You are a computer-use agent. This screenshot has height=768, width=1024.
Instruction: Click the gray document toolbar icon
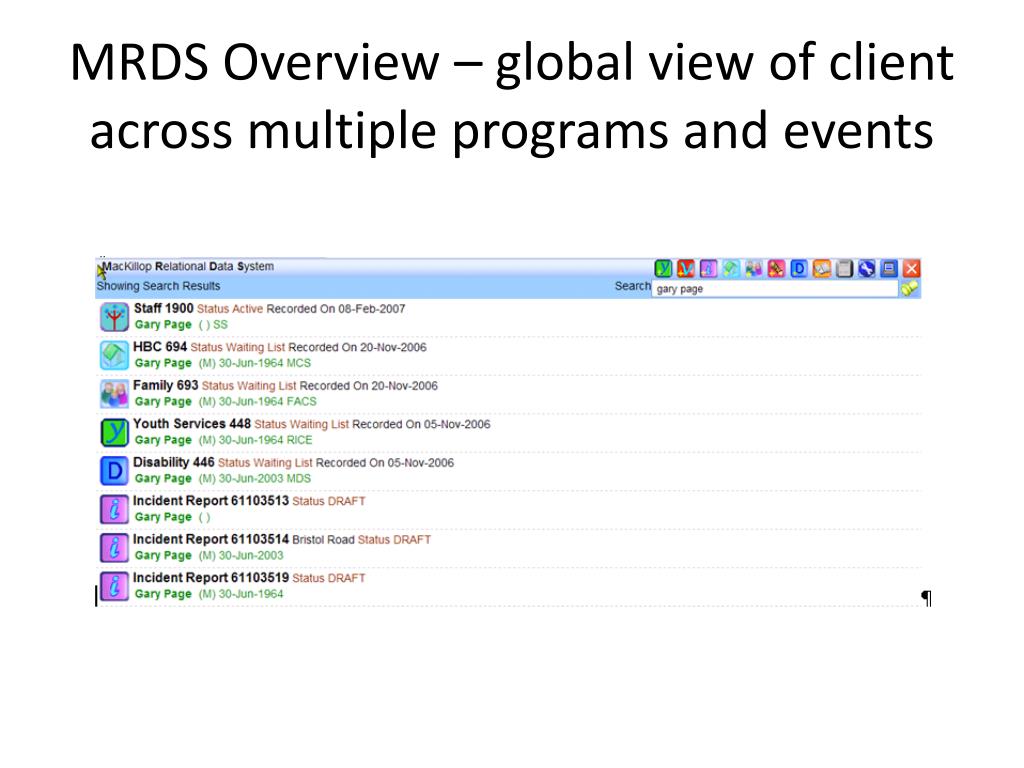pyautogui.click(x=844, y=268)
